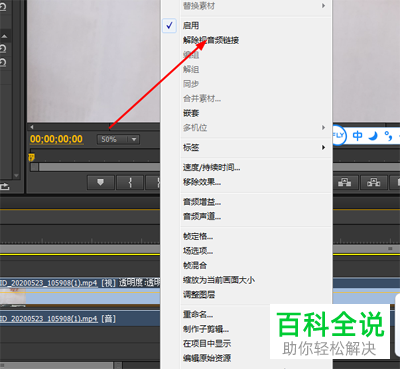This screenshot has height=369, width=400.
Task: Switch input method via 中 icon
Action: [357, 136]
